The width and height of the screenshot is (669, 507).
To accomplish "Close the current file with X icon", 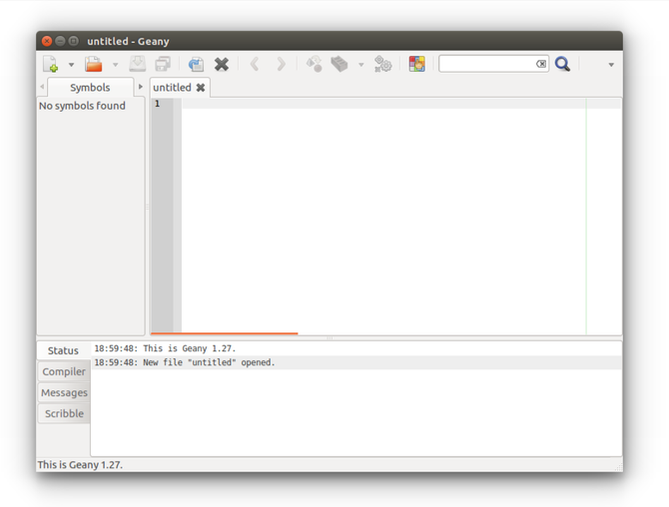I will coord(221,64).
